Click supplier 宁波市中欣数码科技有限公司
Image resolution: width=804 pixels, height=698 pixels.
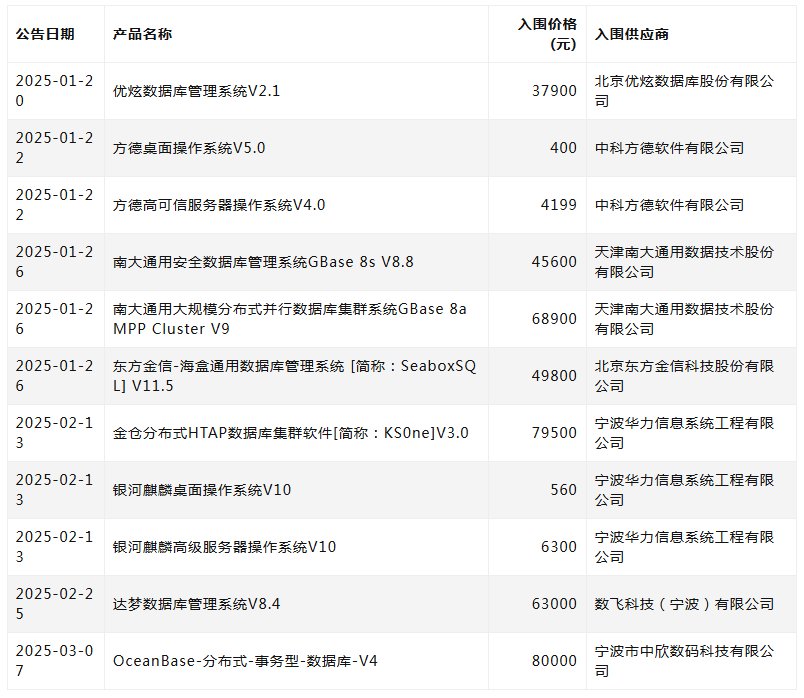point(685,661)
